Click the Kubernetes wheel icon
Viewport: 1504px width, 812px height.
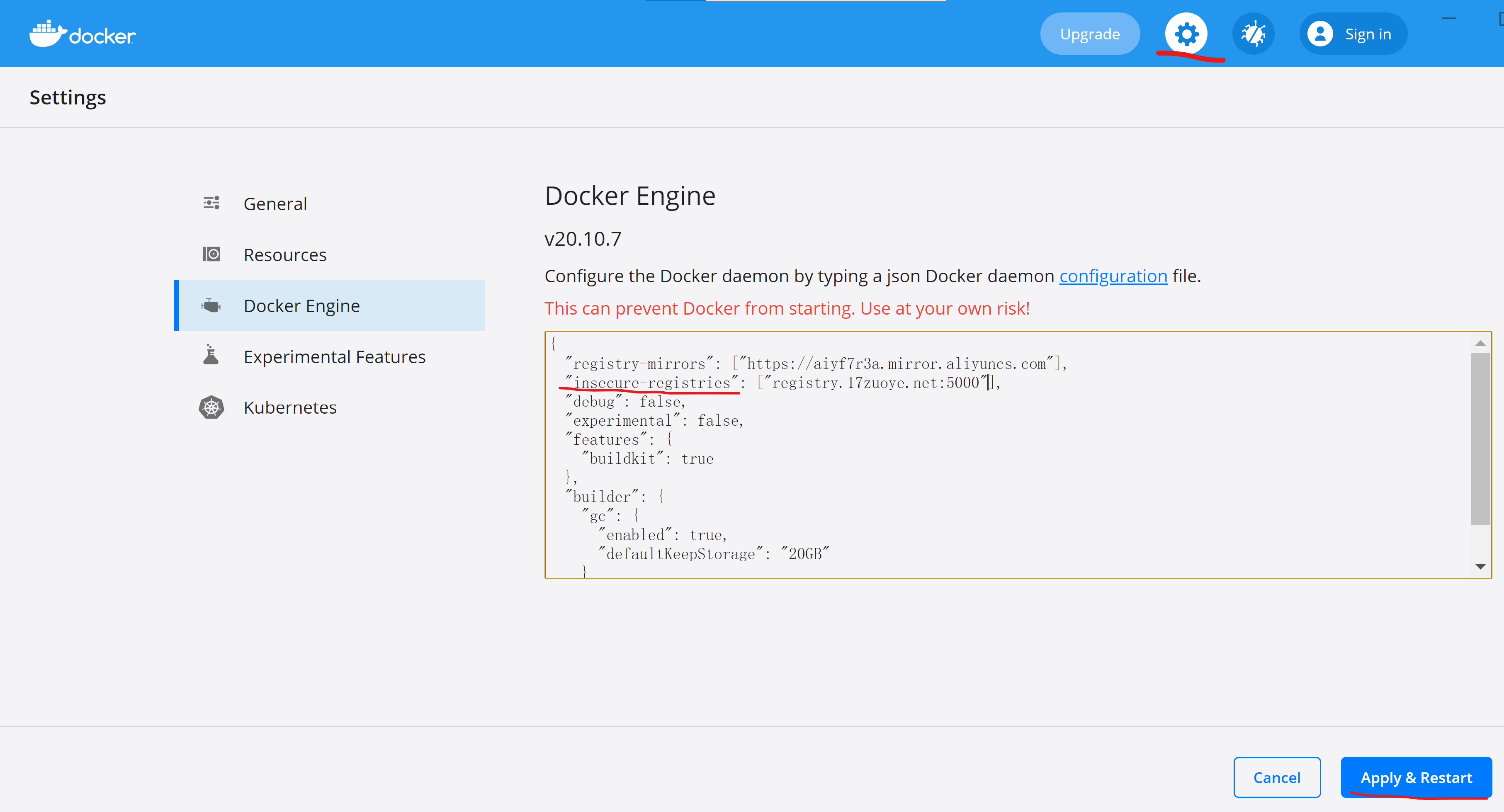point(211,407)
